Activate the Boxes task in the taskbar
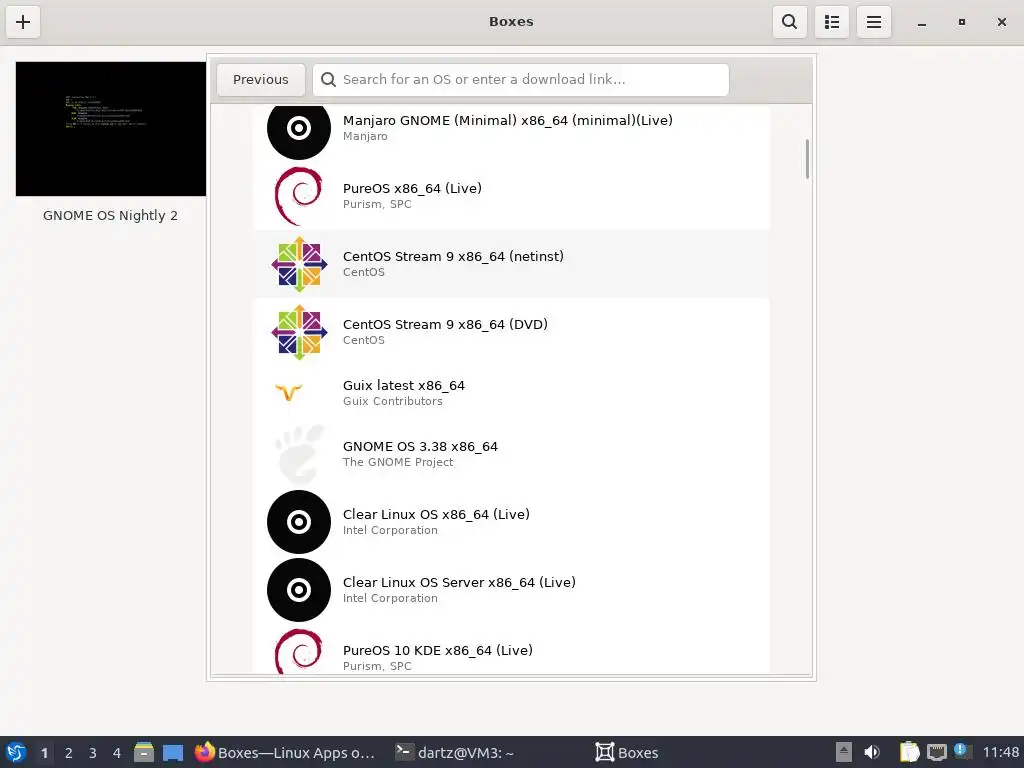The height and width of the screenshot is (768, 1024). click(626, 752)
